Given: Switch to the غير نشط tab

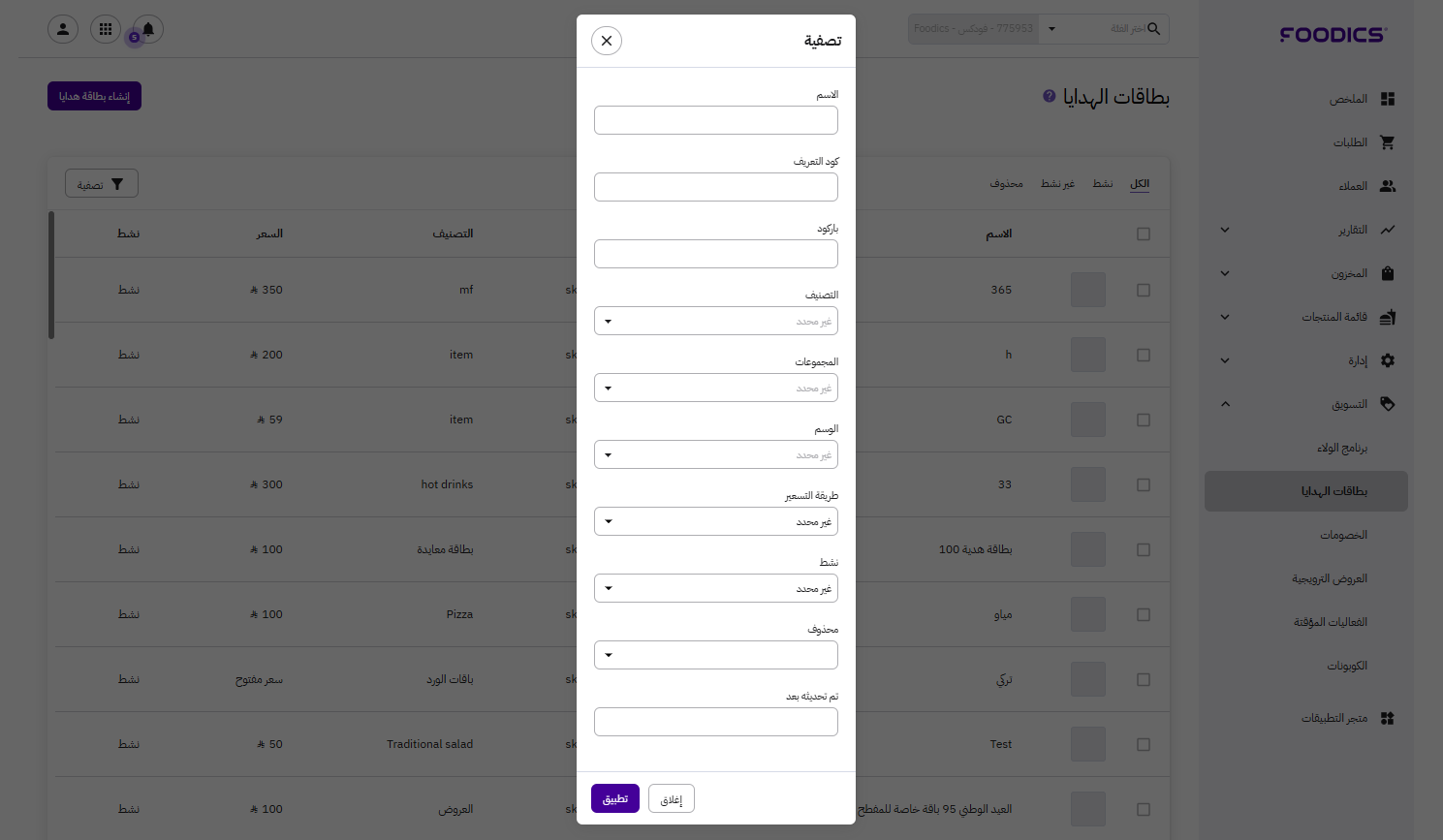Looking at the screenshot, I should point(1057,184).
